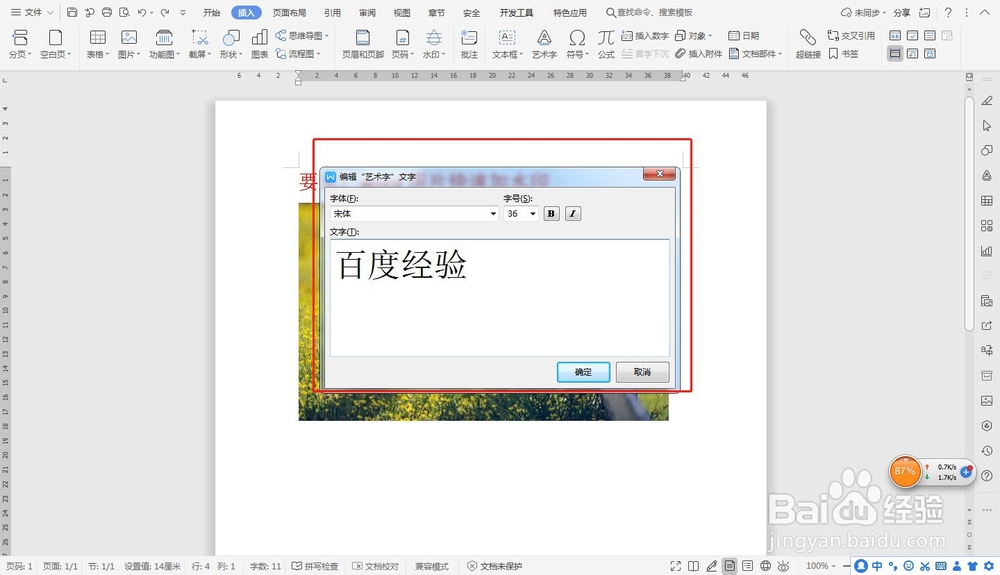The height and width of the screenshot is (575, 1000).
Task: Insert page number via 页码
Action: click(402, 44)
